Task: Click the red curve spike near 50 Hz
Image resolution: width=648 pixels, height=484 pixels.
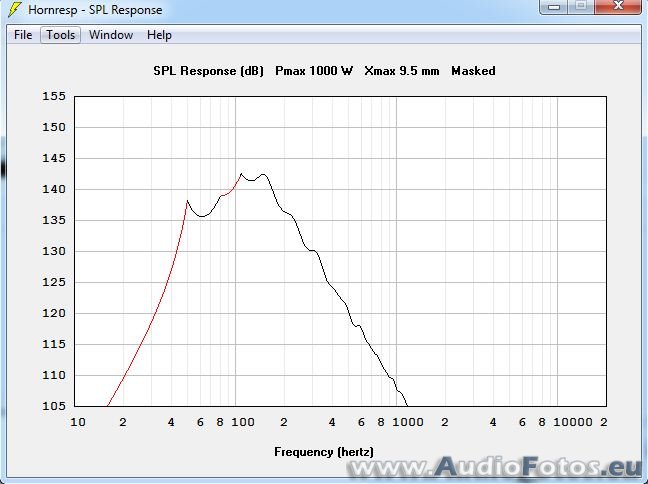Action: (187, 201)
